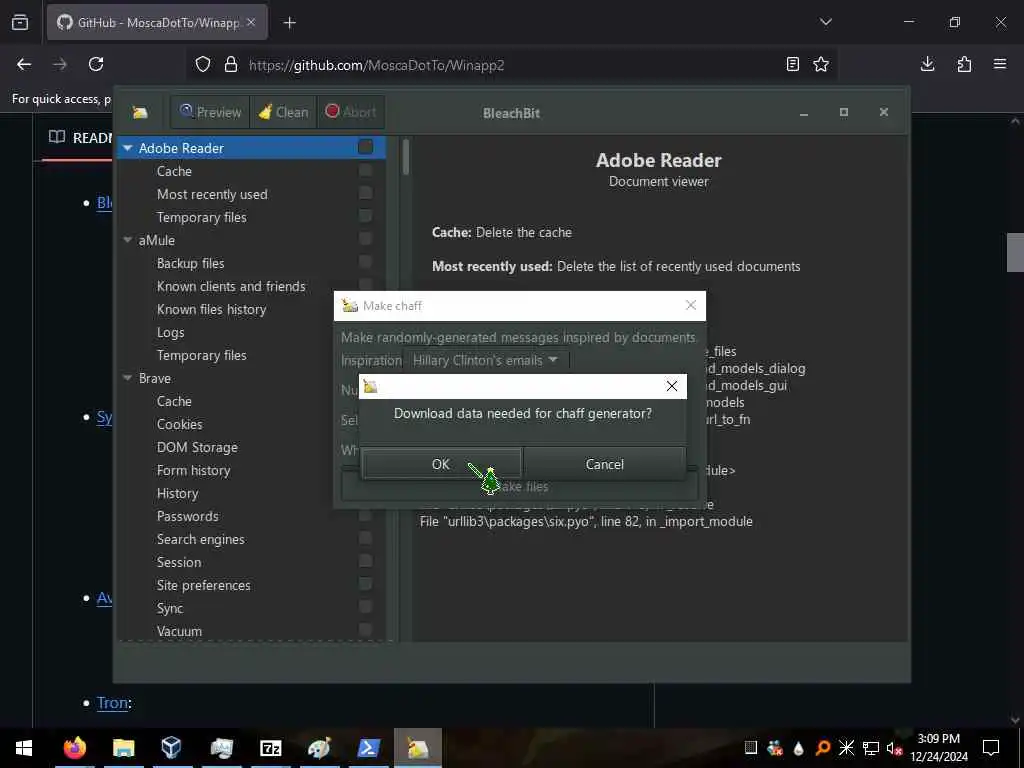
Task: Click the site padlock icon
Action: [231, 64]
